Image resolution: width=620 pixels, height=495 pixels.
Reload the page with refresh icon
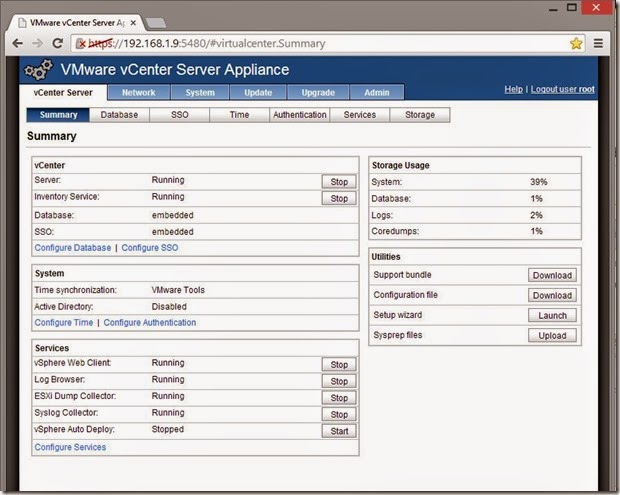pos(58,43)
